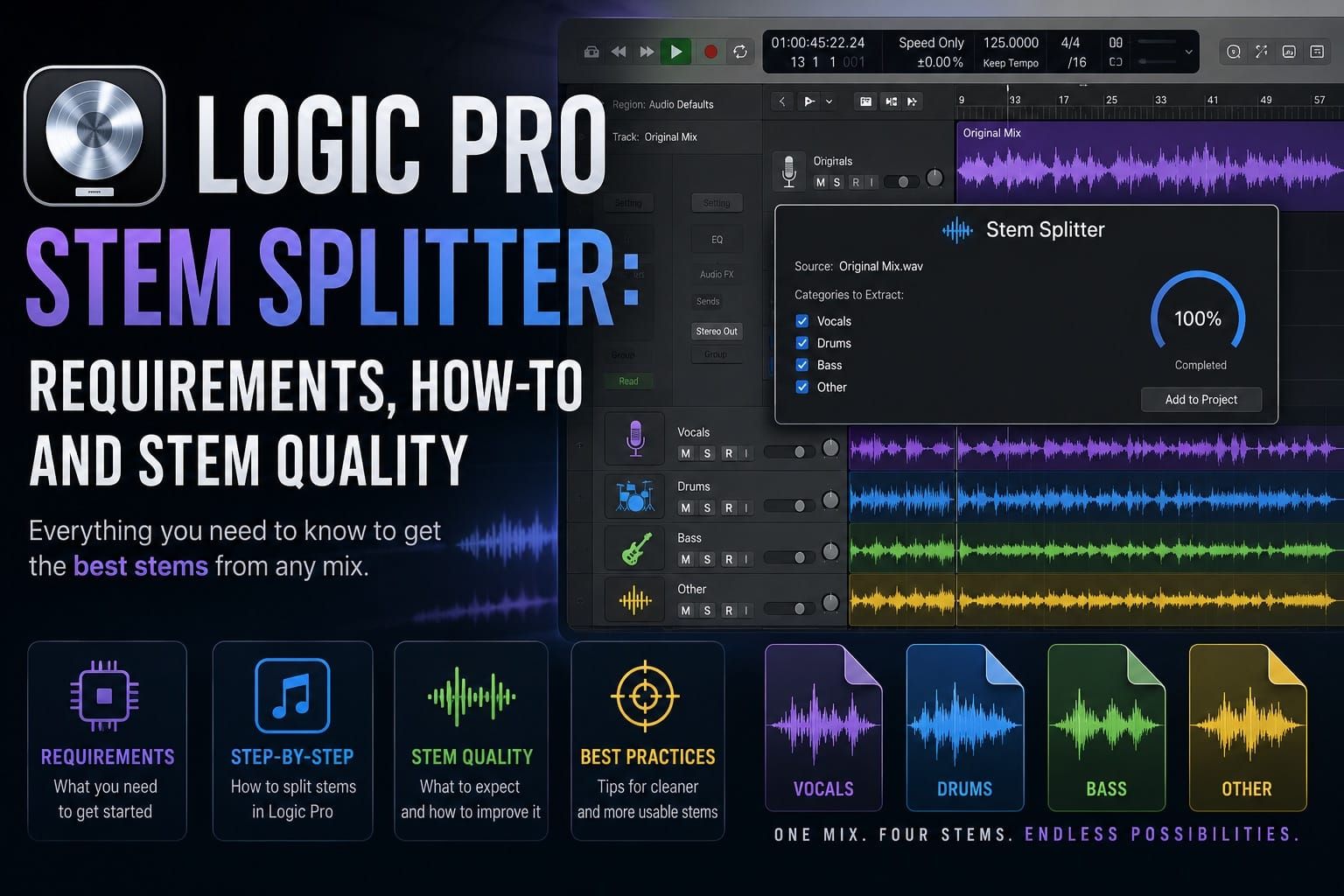Image resolution: width=1344 pixels, height=896 pixels.
Task: Select the Original Mix purple audio region
Action: [x=1150, y=166]
